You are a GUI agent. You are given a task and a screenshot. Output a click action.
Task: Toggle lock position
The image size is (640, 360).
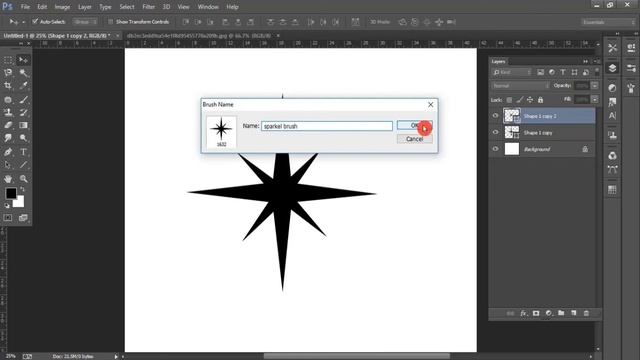pyautogui.click(x=530, y=100)
